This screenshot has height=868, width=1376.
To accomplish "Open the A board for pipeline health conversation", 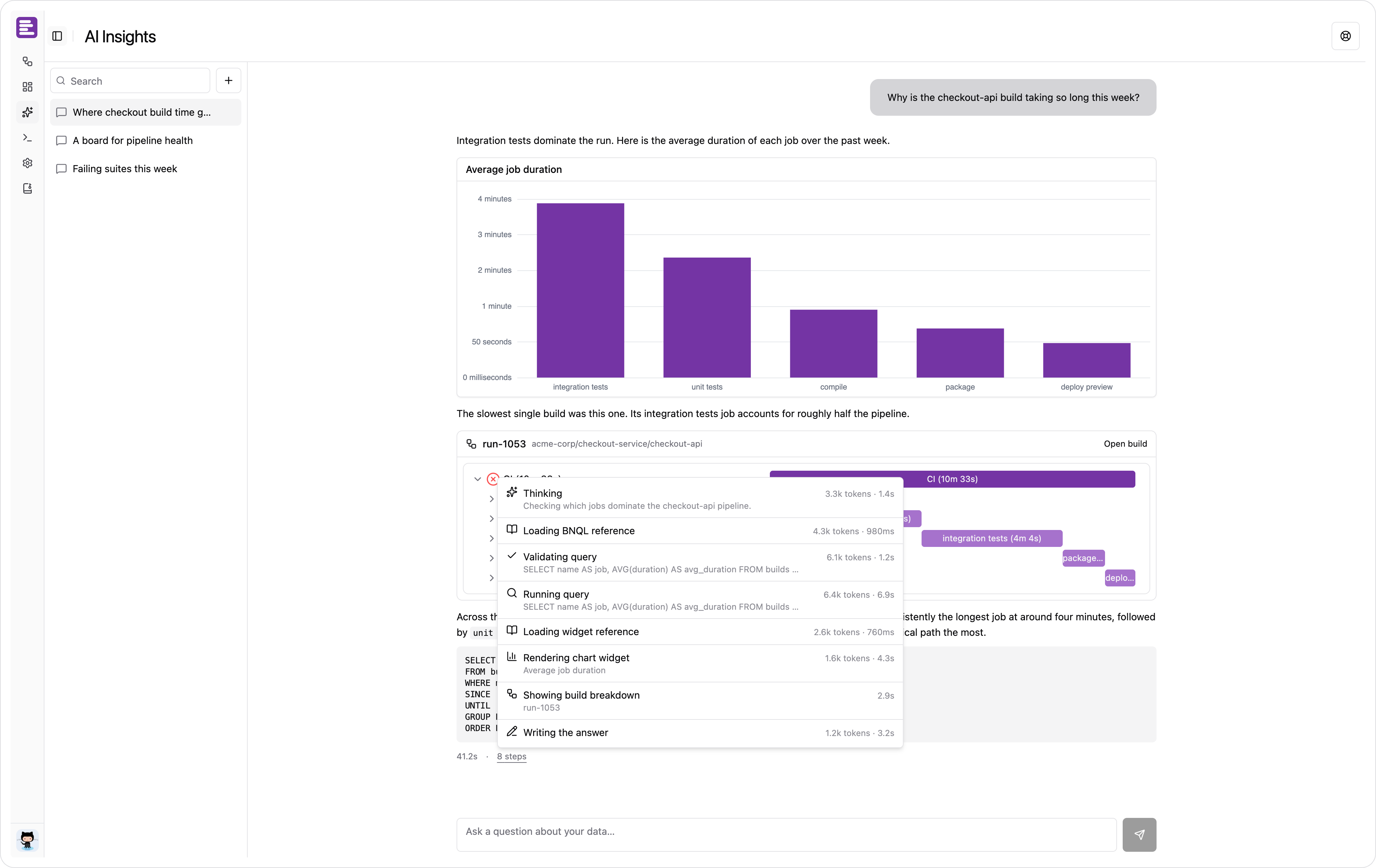I will pos(146,140).
